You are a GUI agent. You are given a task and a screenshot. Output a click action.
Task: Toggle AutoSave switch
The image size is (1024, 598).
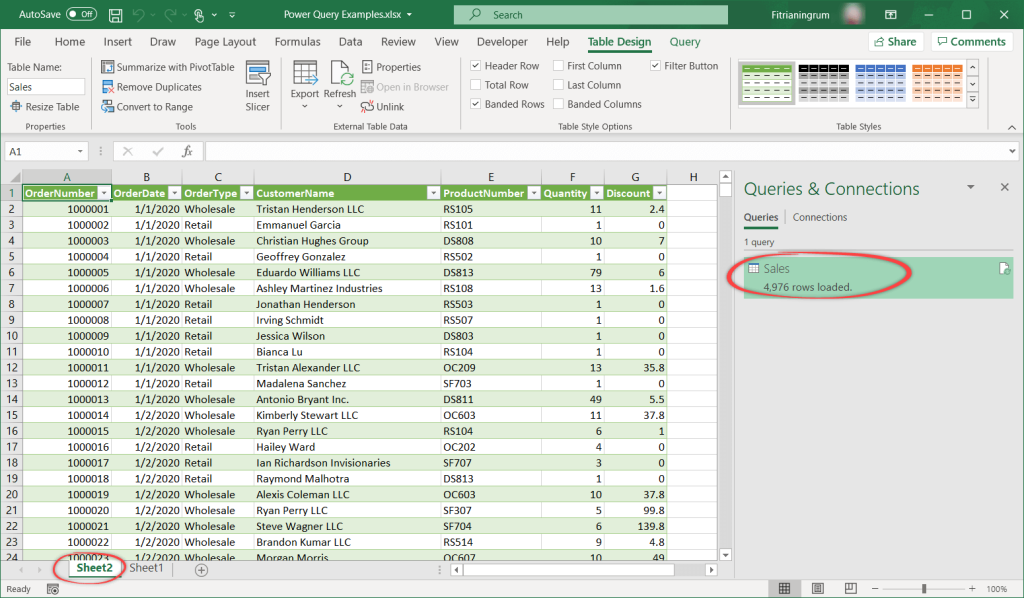(x=82, y=14)
